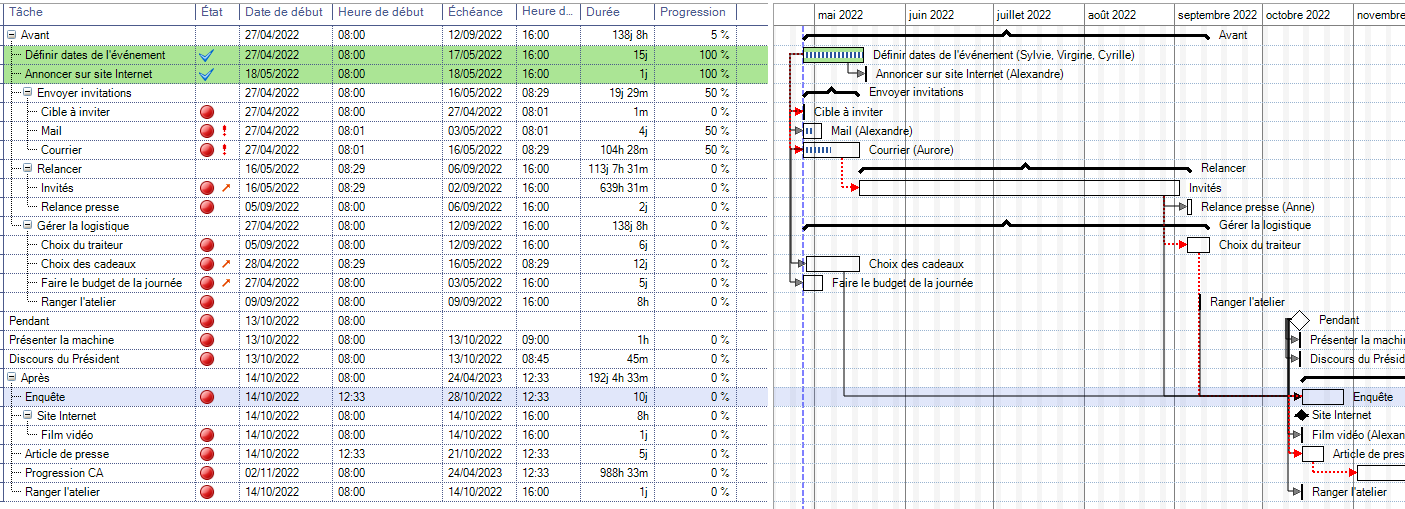This screenshot has width=1405, height=509.
Task: Click the blue checkmark for Annoncer sur site Internet
Action: (207, 74)
